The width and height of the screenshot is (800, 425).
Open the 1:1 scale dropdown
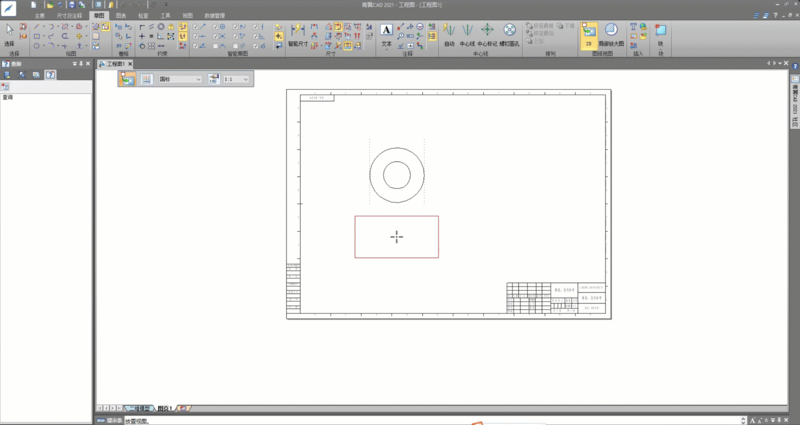(x=237, y=79)
